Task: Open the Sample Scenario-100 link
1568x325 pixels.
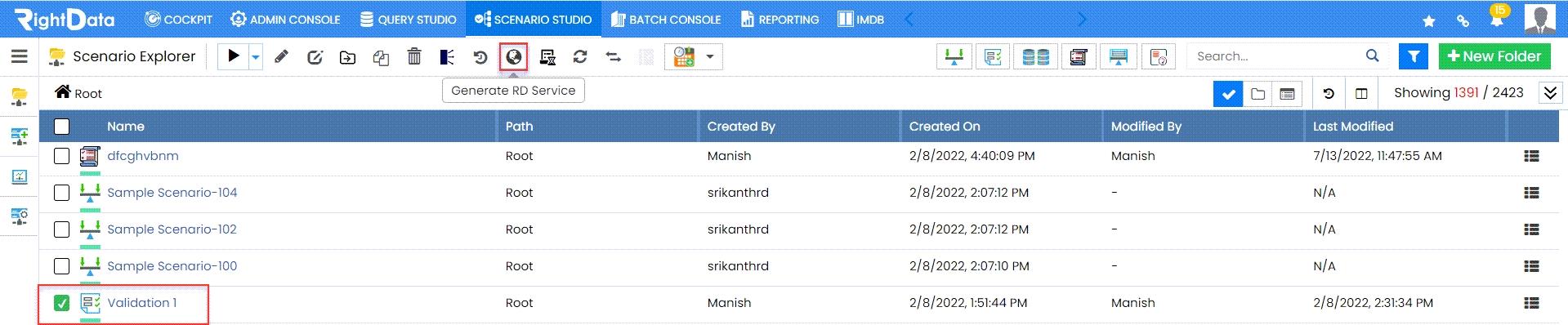Action: tap(172, 266)
